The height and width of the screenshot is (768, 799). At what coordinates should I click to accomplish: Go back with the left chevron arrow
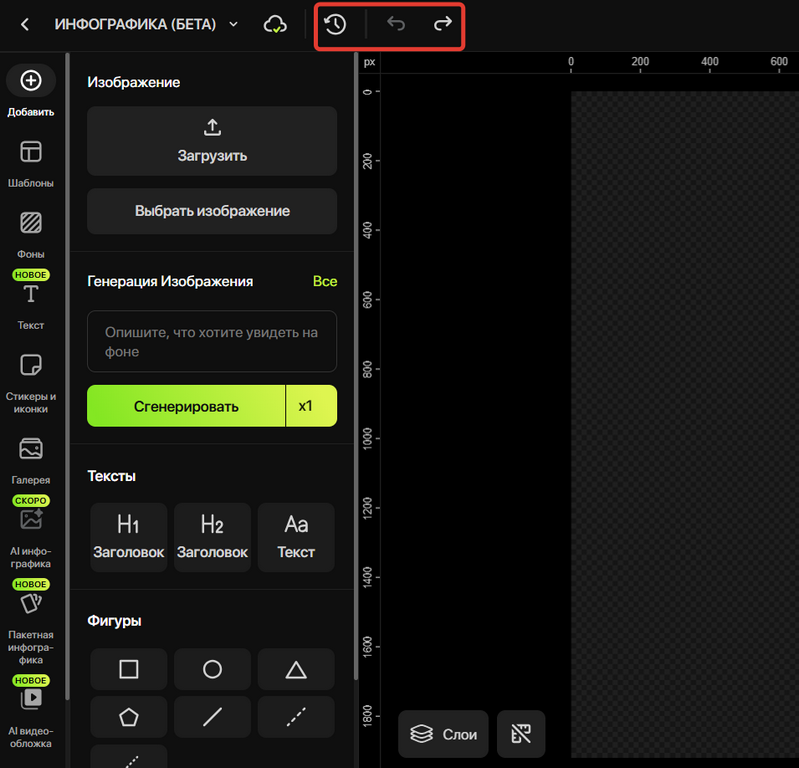24,24
